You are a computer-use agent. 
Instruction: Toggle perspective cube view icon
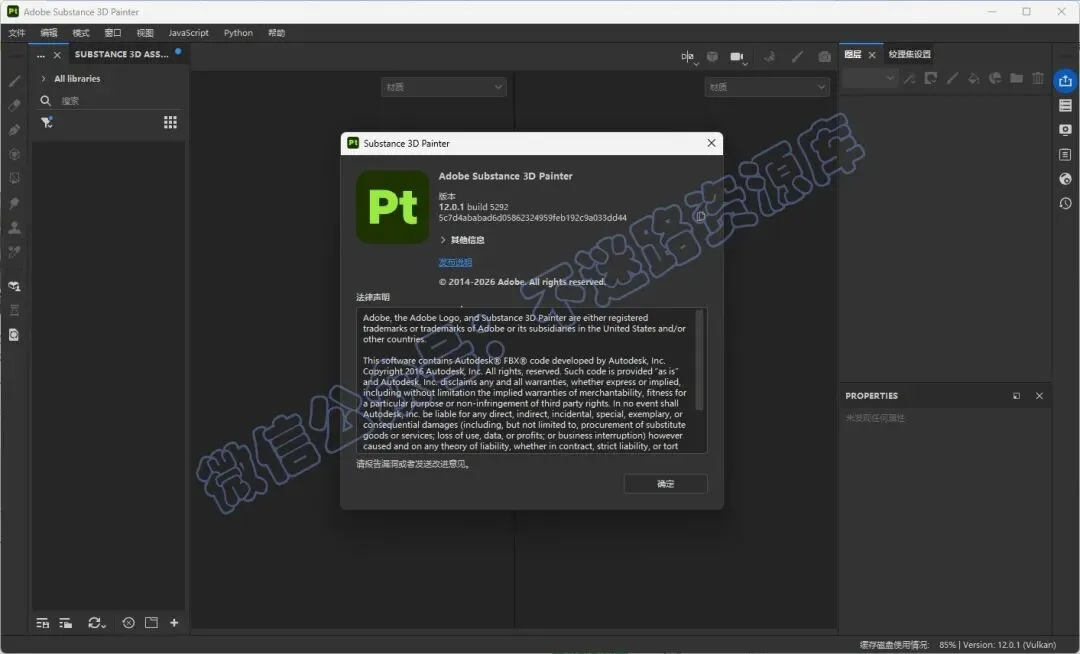click(712, 56)
